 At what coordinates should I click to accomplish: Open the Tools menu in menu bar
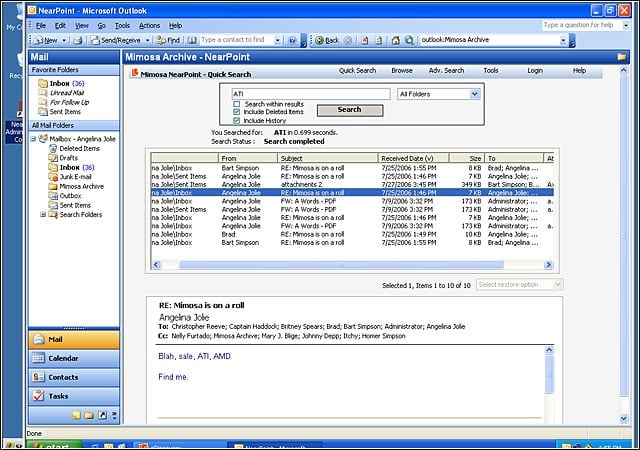click(x=122, y=25)
